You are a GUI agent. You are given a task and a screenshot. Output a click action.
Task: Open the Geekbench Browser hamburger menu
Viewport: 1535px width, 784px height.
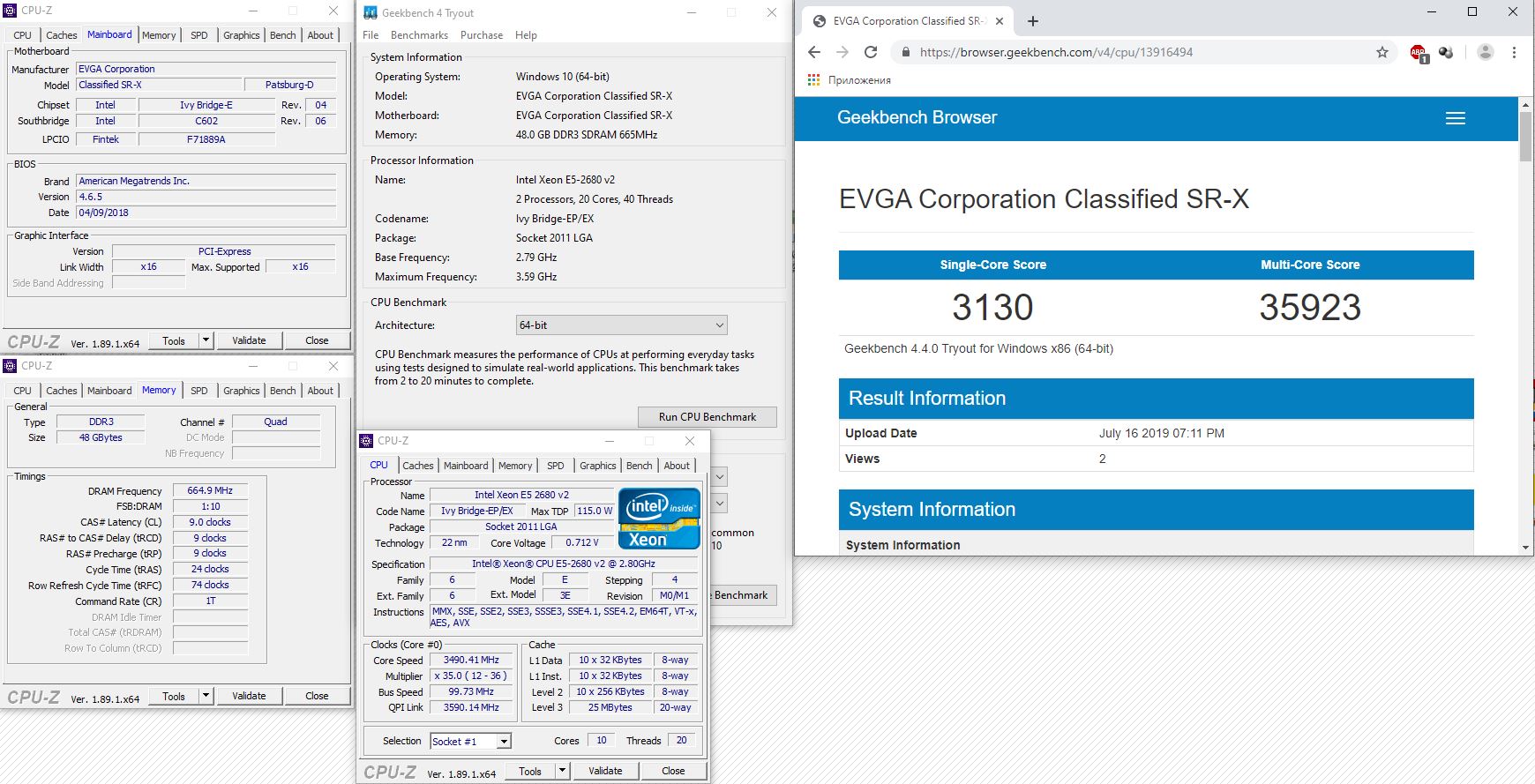[x=1456, y=118]
